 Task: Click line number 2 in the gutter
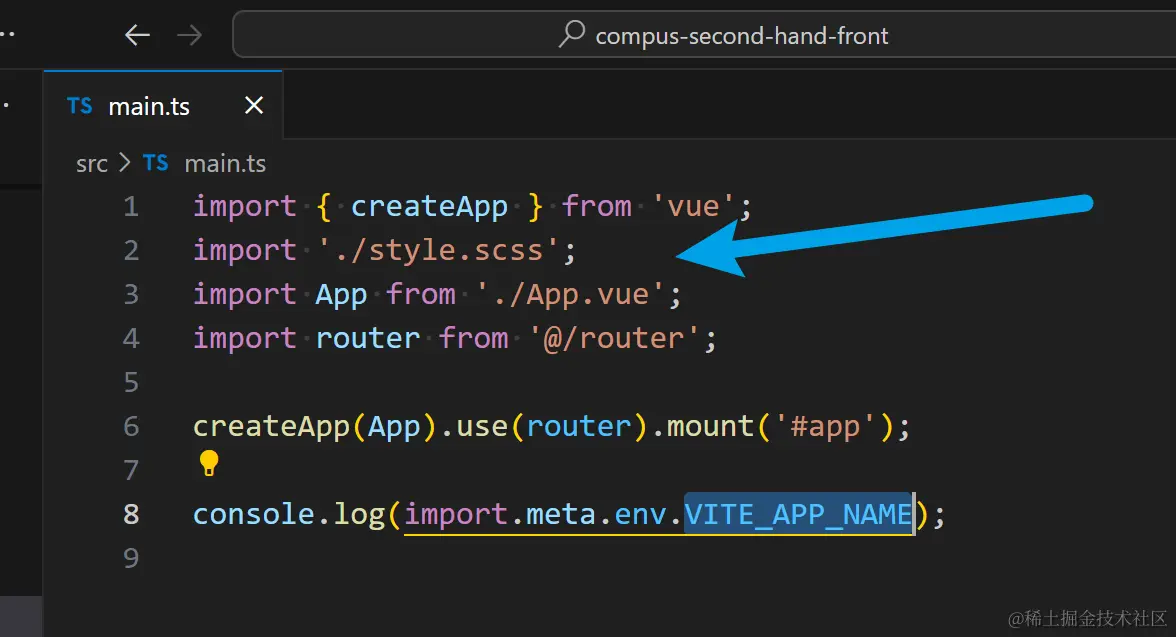(131, 251)
